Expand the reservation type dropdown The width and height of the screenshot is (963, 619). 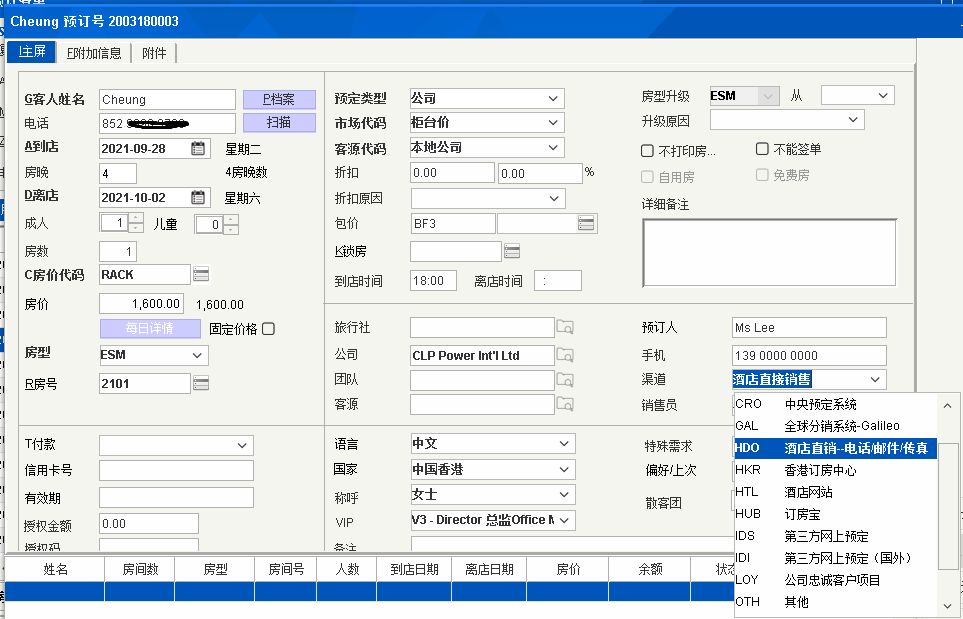coord(553,99)
